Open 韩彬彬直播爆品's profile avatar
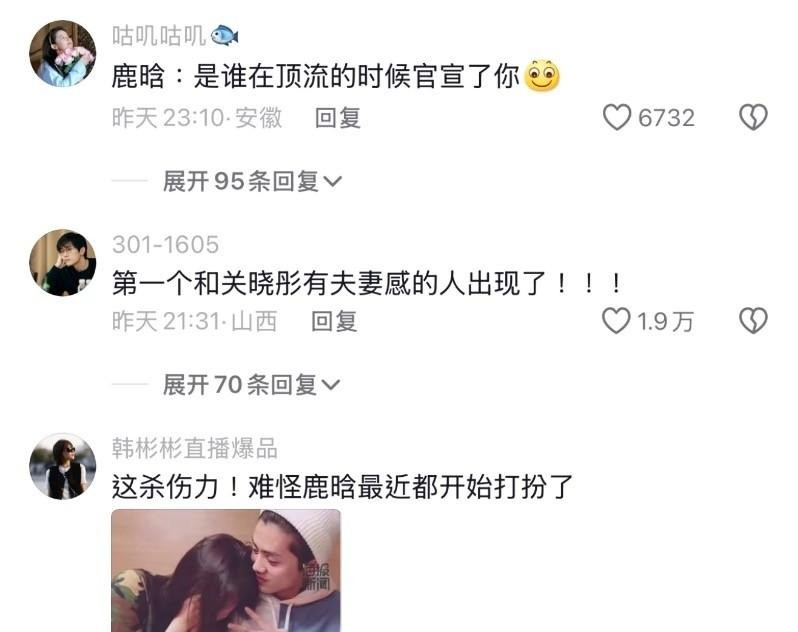The width and height of the screenshot is (798, 632). click(63, 466)
